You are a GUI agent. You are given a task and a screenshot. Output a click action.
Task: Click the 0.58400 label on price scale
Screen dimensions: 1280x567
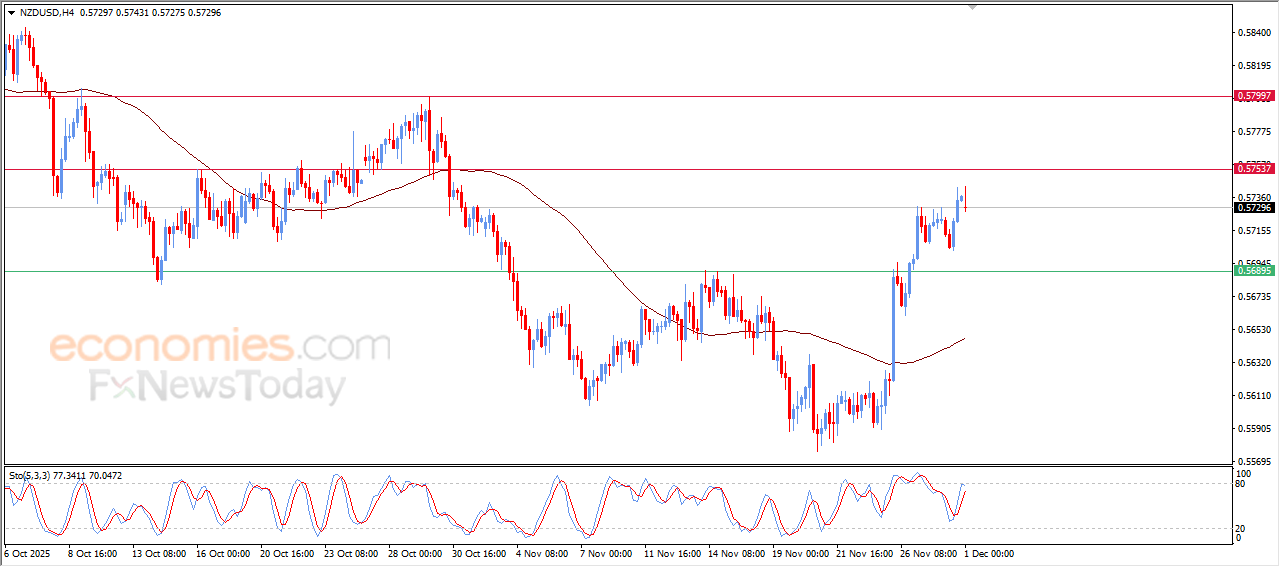tap(1254, 33)
